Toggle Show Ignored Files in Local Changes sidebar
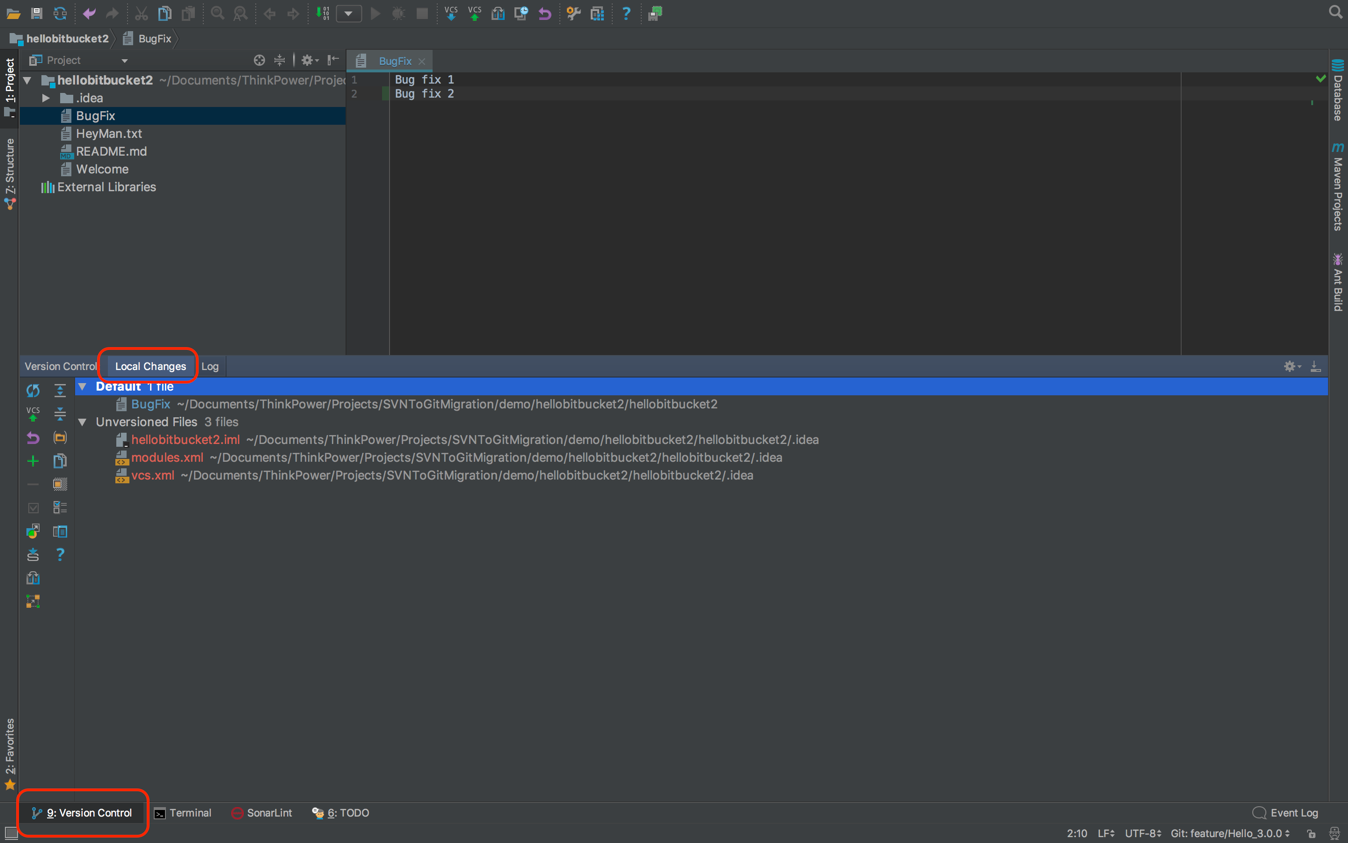 click(60, 484)
